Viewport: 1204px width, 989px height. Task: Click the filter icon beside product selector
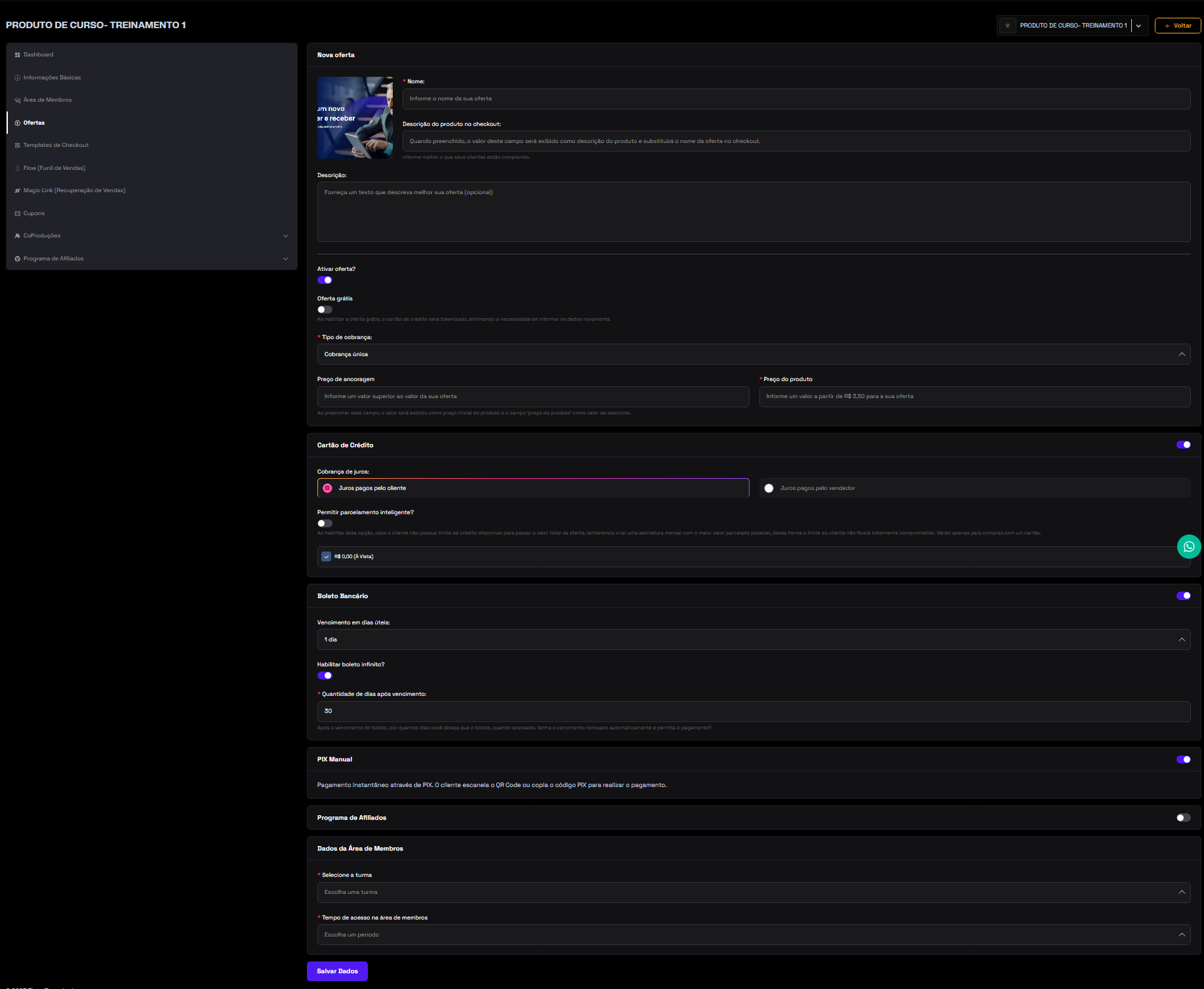[1008, 26]
